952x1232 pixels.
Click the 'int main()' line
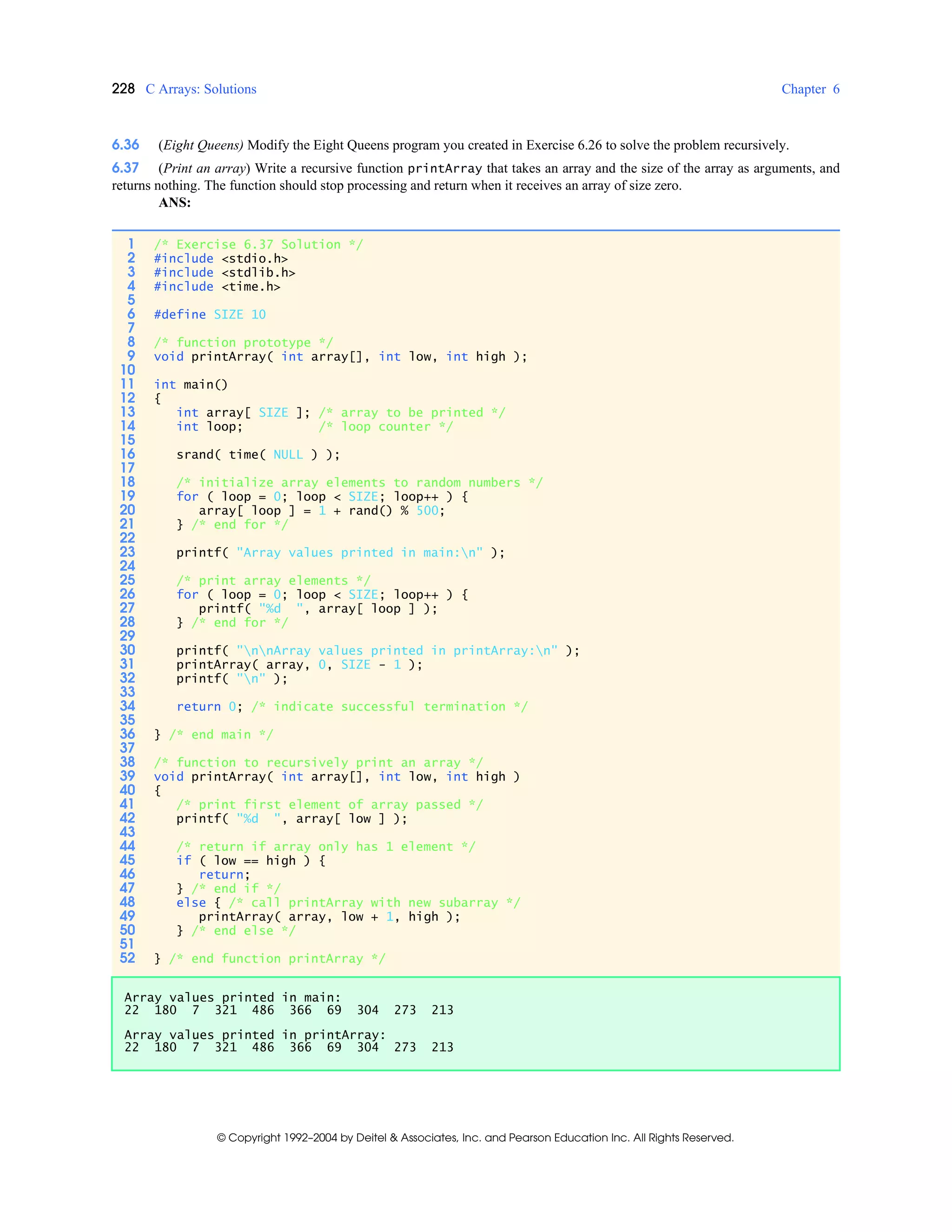191,385
